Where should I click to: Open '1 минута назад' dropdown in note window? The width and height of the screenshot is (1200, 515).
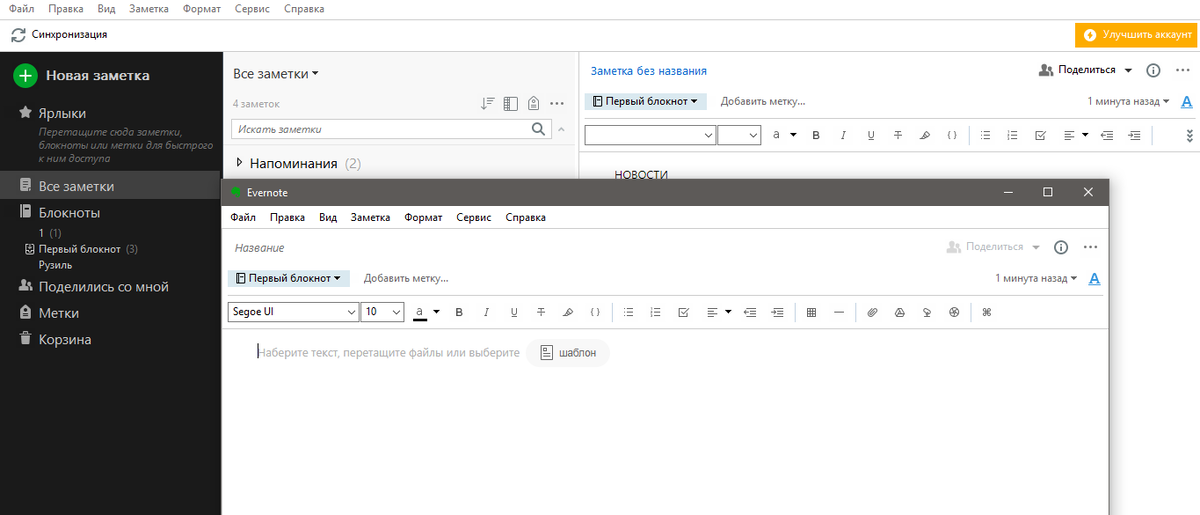pos(1036,278)
